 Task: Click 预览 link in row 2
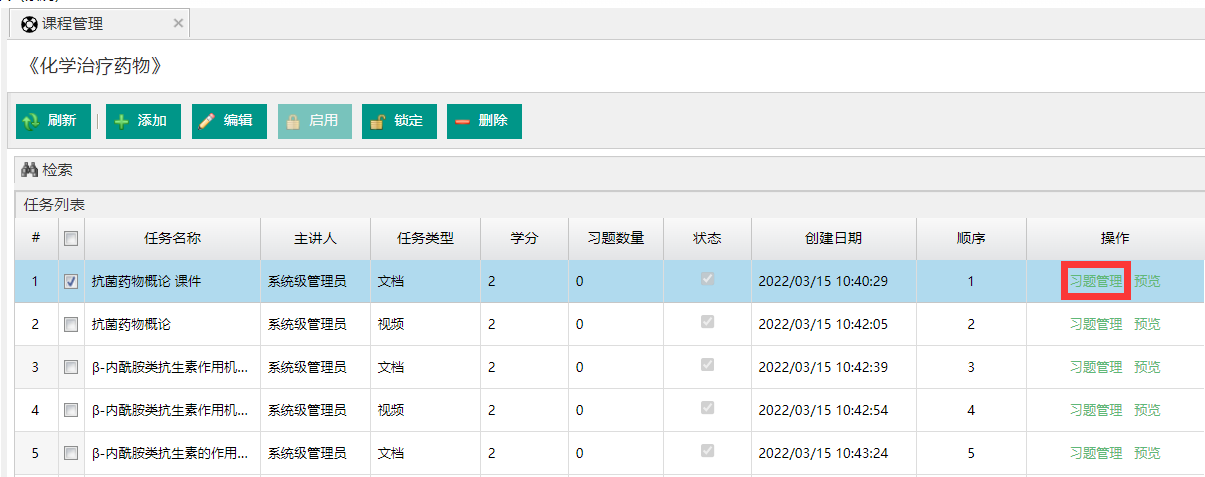pyautogui.click(x=1147, y=324)
